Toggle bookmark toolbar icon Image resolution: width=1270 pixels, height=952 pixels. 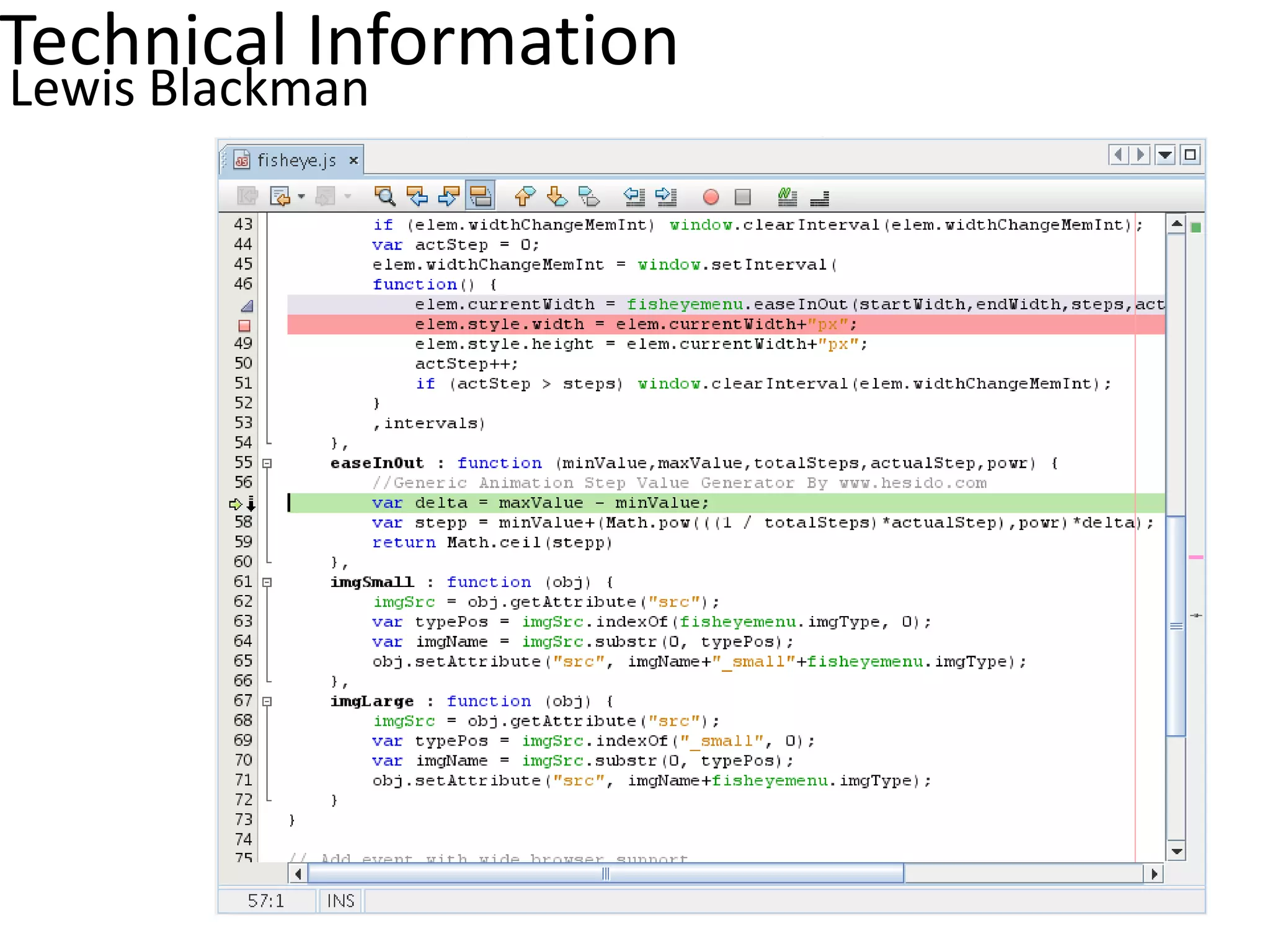click(588, 196)
